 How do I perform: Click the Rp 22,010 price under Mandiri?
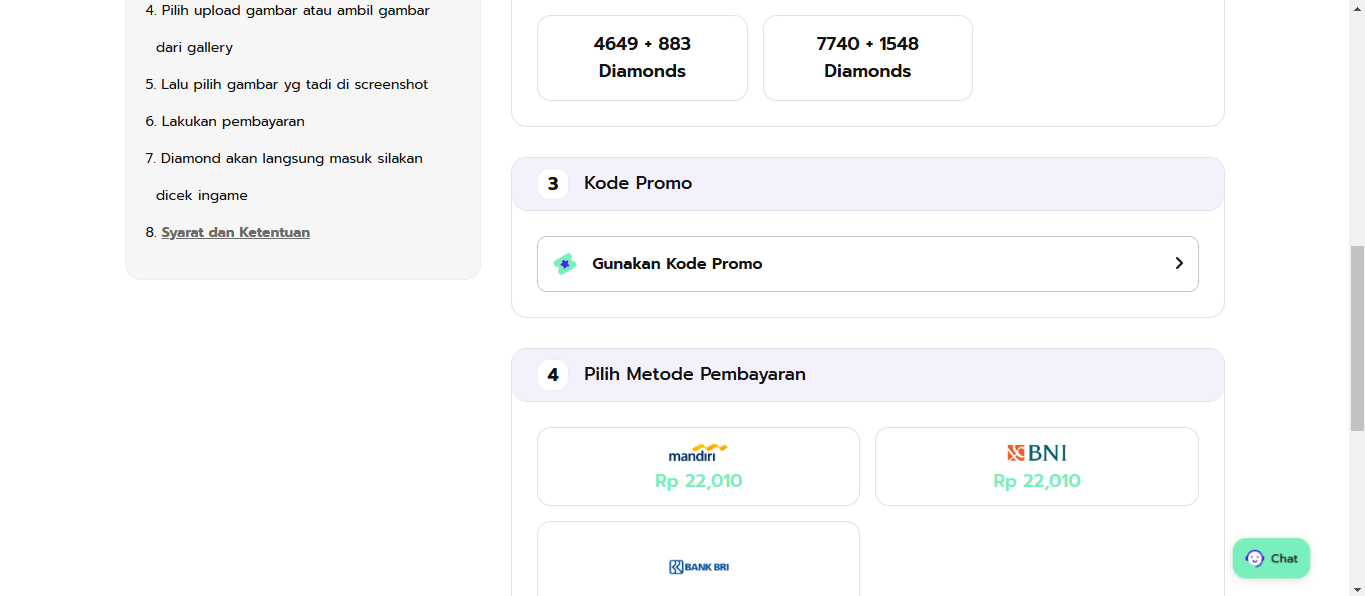pos(698,481)
